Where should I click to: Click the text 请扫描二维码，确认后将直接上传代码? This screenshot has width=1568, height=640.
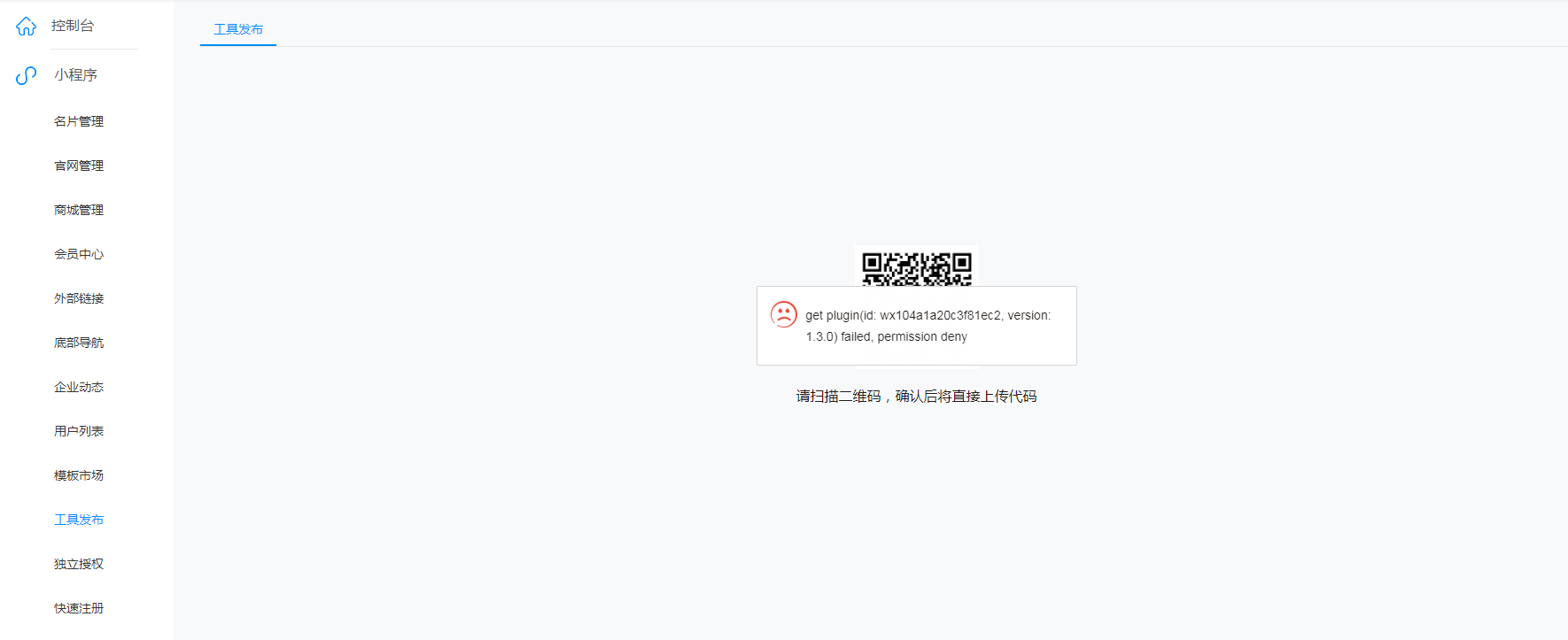point(916,397)
